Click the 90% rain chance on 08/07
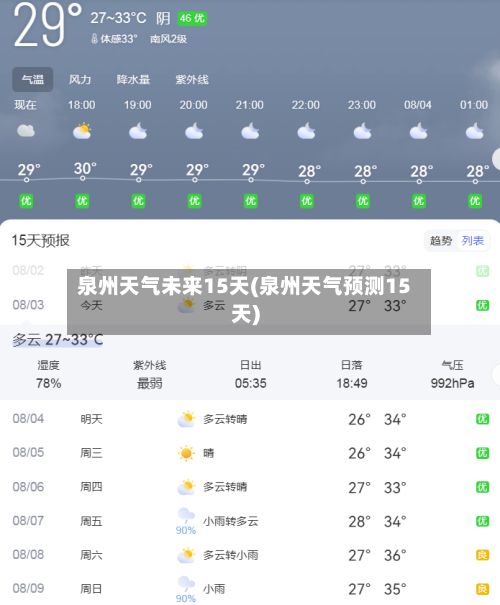This screenshot has width=500, height=605. click(186, 531)
